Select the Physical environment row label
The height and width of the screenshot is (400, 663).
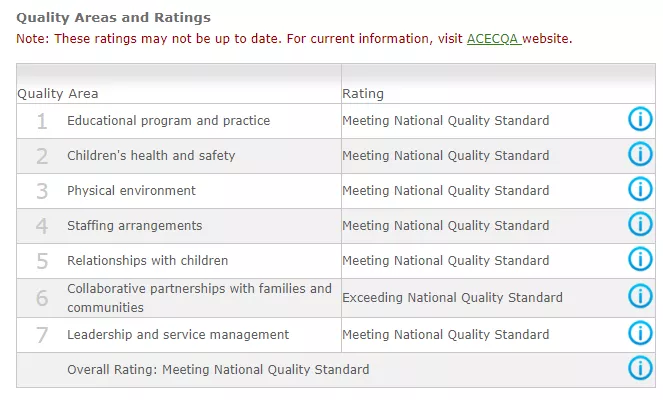click(x=131, y=191)
